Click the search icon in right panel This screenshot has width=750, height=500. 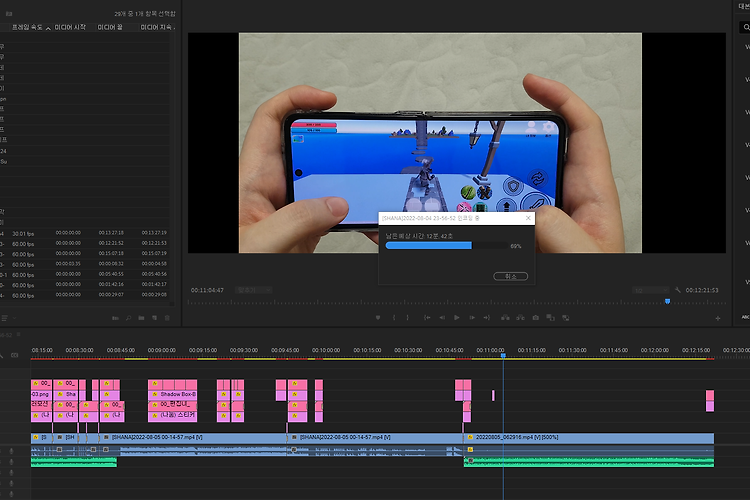(x=746, y=27)
